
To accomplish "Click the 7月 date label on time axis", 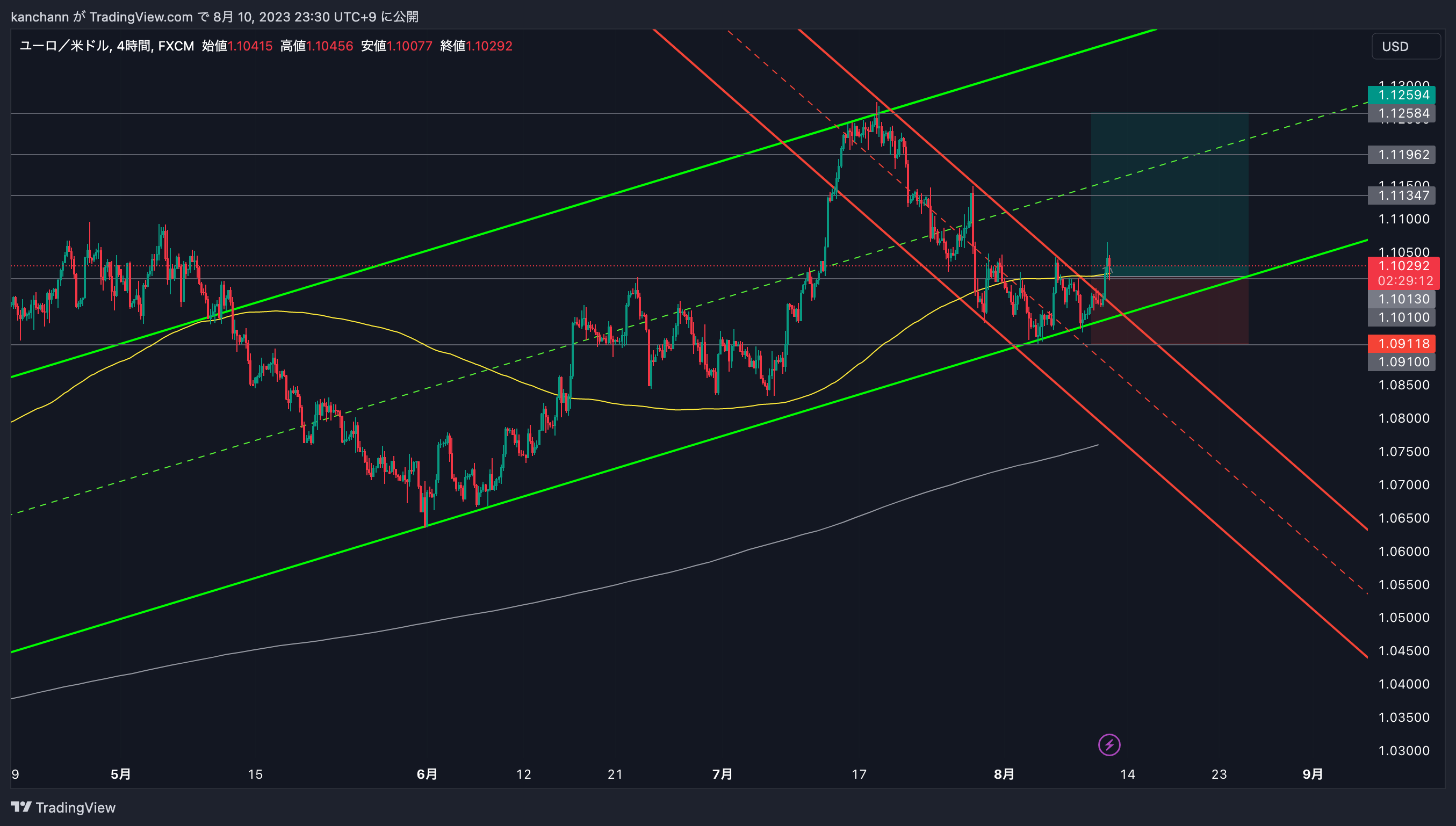I will [722, 774].
